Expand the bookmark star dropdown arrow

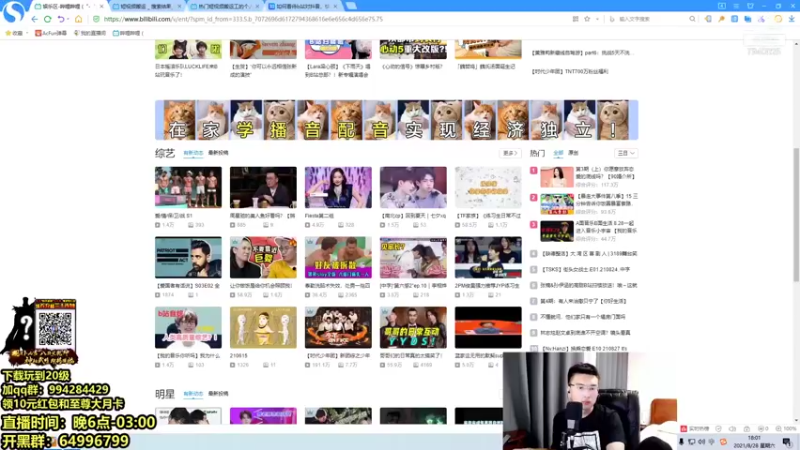[597, 19]
